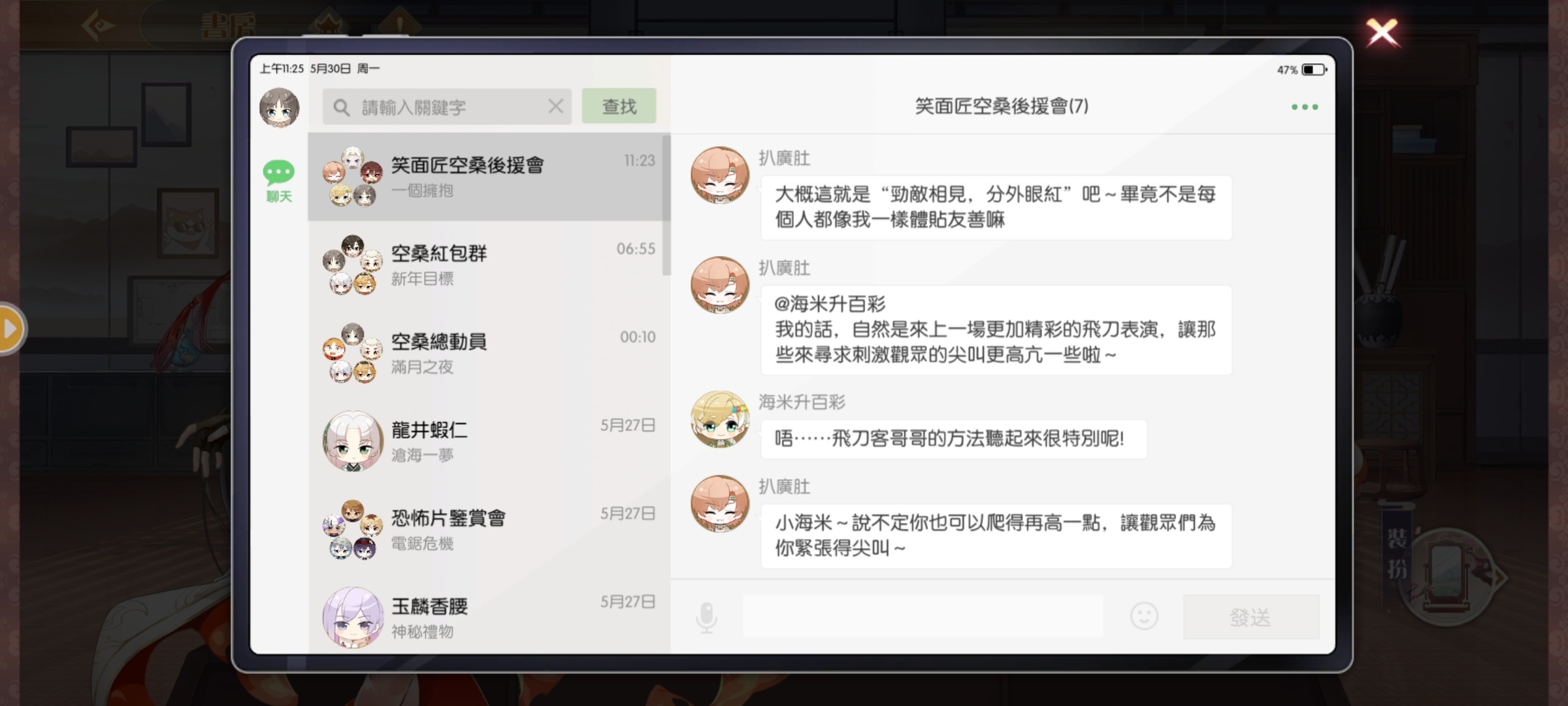
Task: Click the 11:23 timestamp on the top chat
Action: (639, 161)
